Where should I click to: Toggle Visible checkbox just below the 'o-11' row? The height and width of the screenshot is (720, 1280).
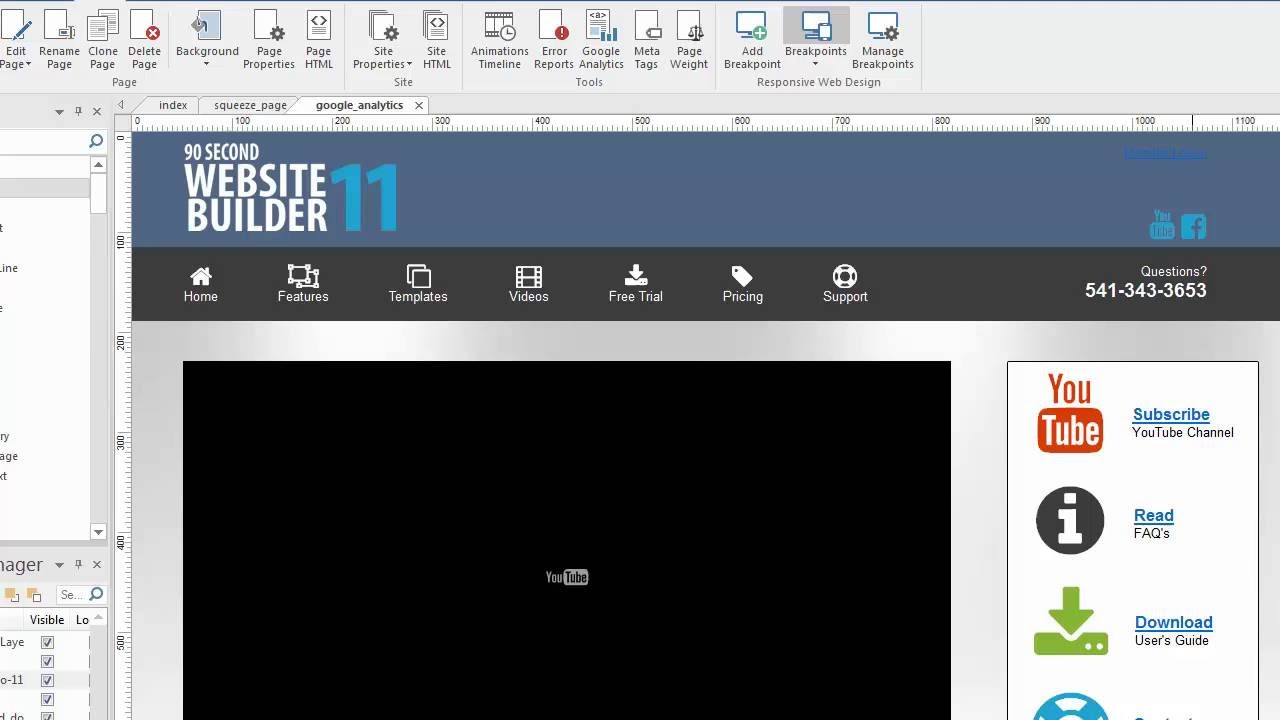[47, 699]
